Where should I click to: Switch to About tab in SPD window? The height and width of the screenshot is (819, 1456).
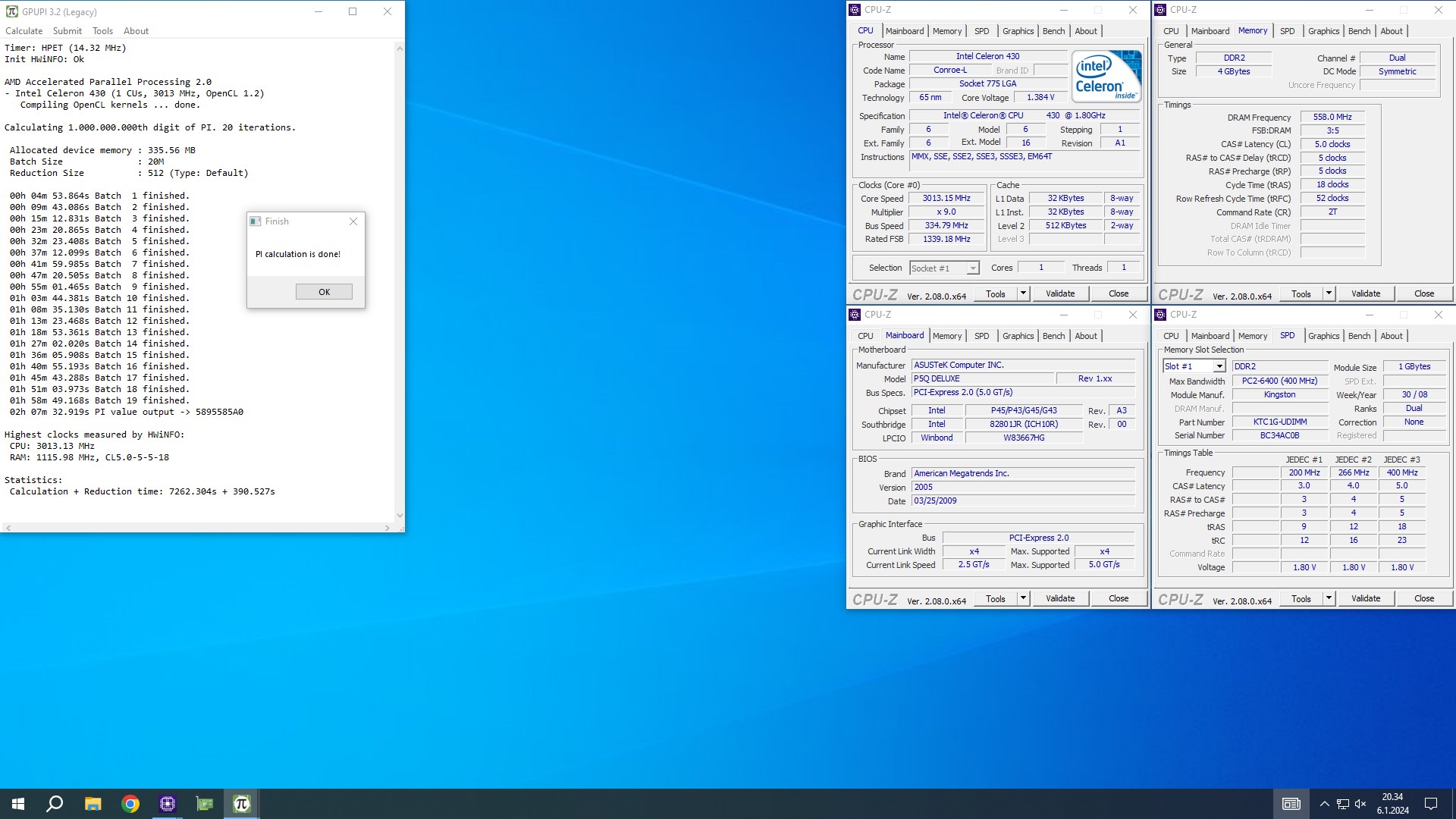(x=1391, y=336)
